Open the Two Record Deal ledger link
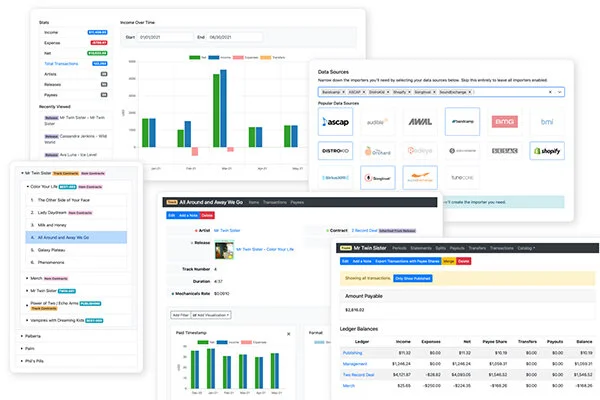This screenshot has height=400, width=600. coord(359,375)
